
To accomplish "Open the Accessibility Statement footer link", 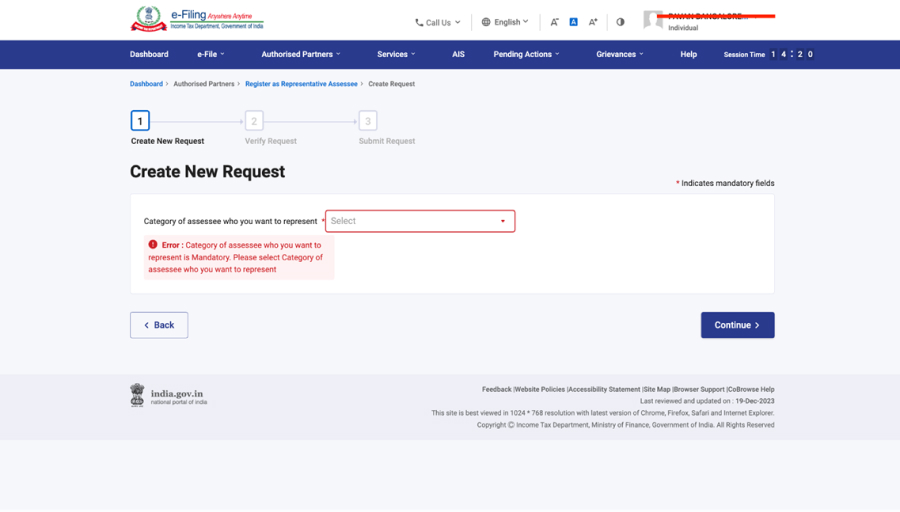I will pyautogui.click(x=604, y=389).
